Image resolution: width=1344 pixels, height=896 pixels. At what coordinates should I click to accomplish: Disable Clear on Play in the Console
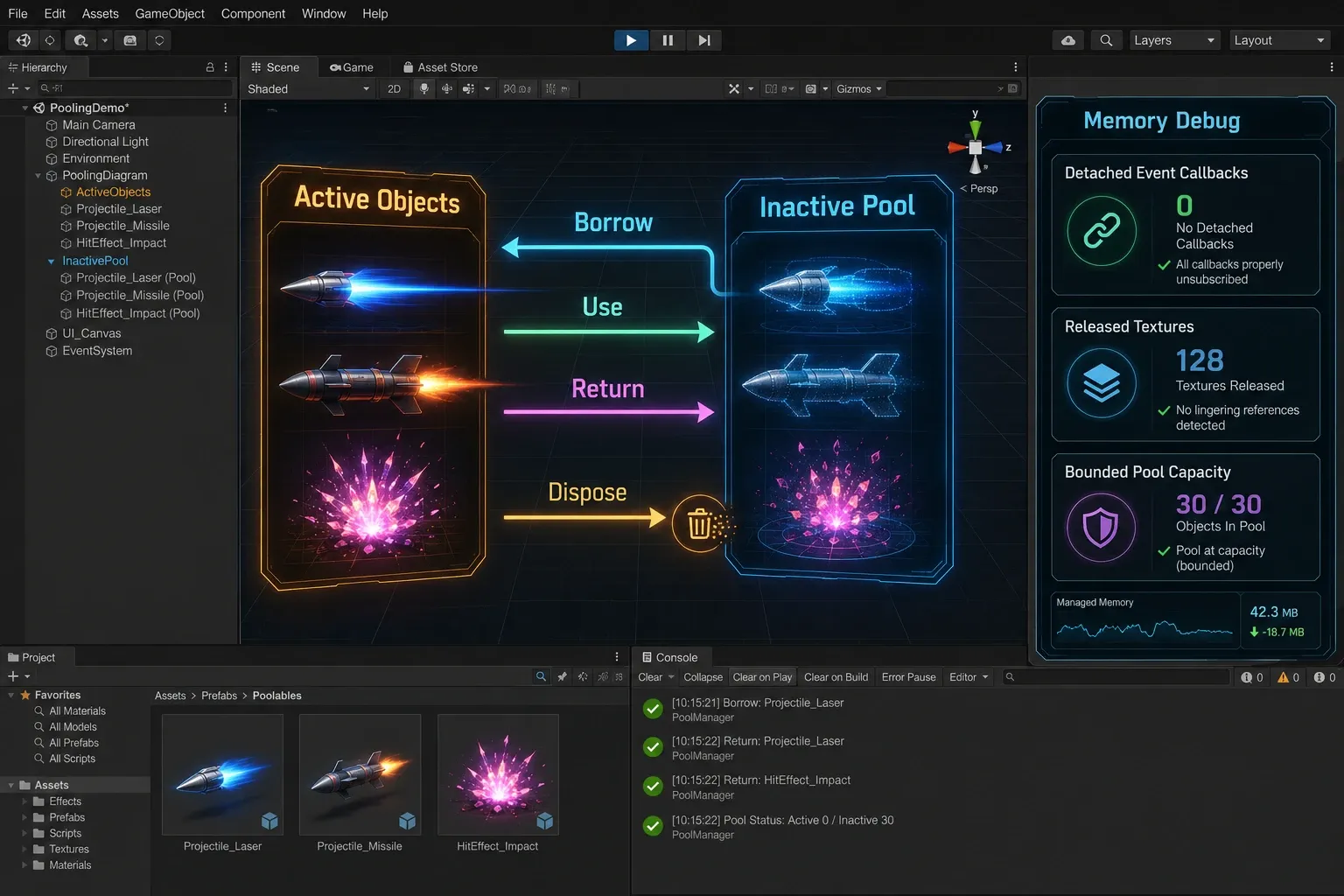[762, 677]
